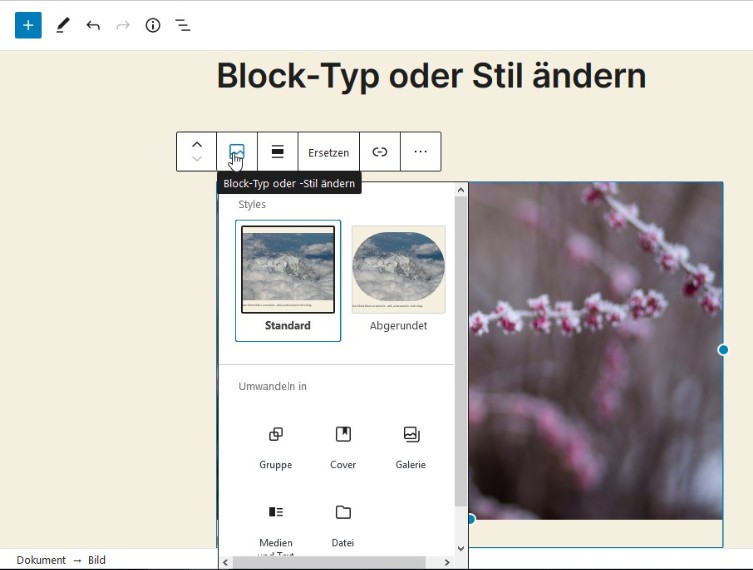Transform block into Cover
This screenshot has width=753, height=570.
(343, 445)
